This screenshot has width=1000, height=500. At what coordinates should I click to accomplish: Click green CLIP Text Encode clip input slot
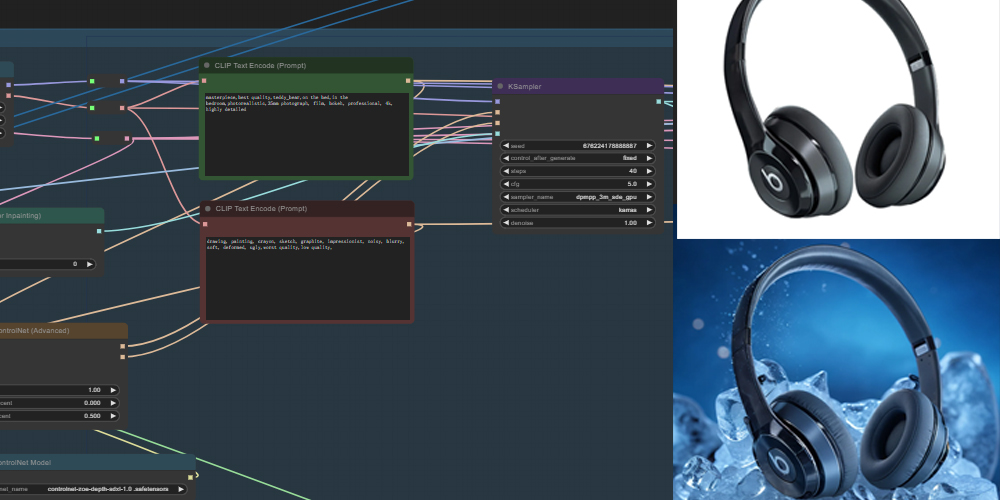204,81
